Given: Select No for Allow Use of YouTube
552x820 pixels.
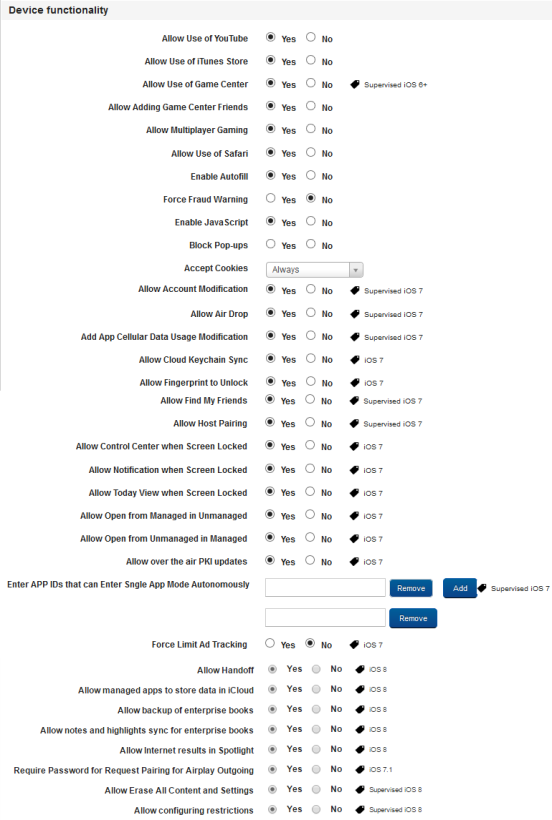Looking at the screenshot, I should pyautogui.click(x=310, y=37).
